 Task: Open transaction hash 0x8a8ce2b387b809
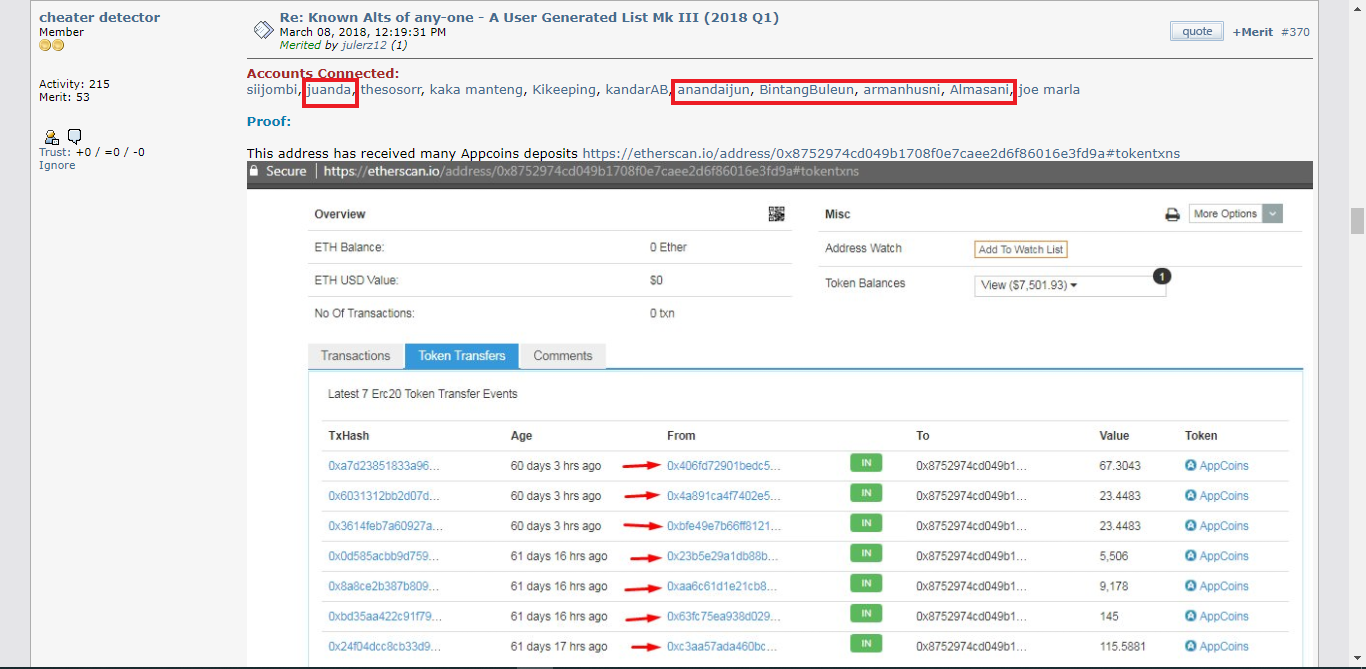coord(384,586)
